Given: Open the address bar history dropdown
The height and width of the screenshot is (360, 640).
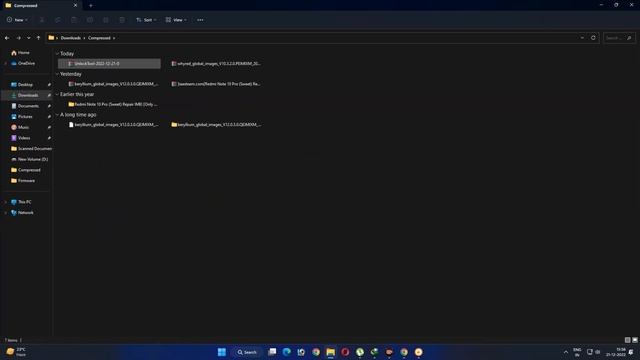Looking at the screenshot, I should (582, 38).
